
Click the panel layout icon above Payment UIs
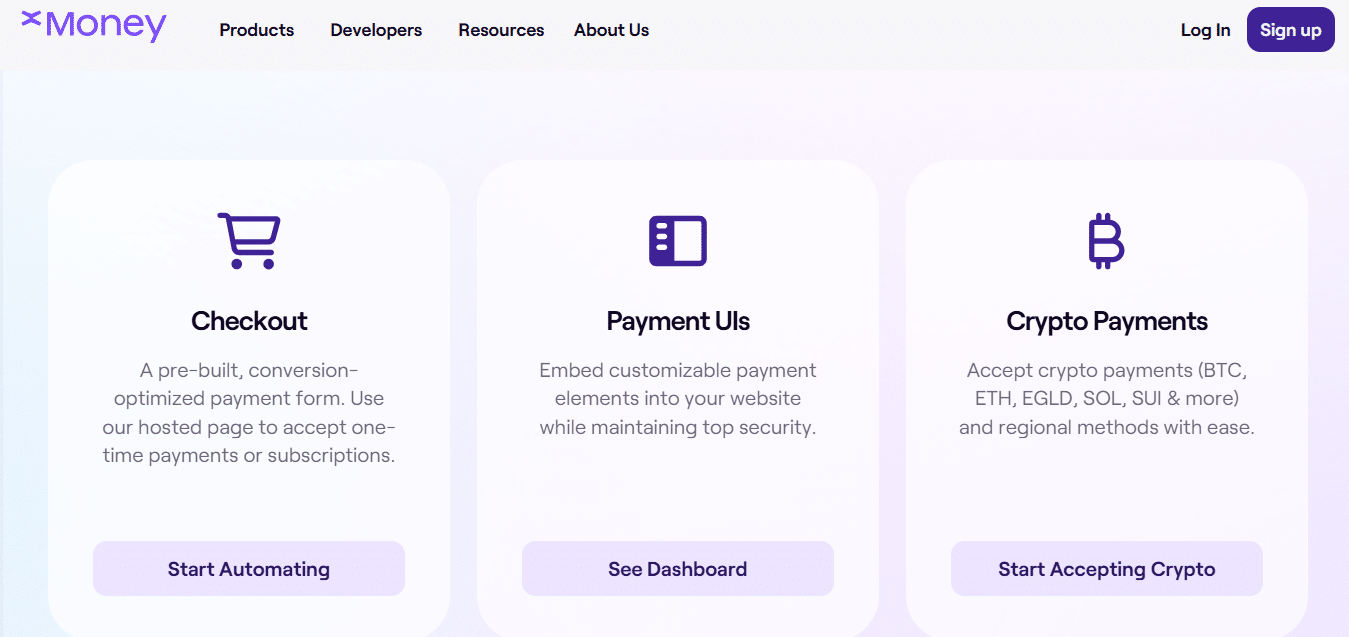point(678,241)
